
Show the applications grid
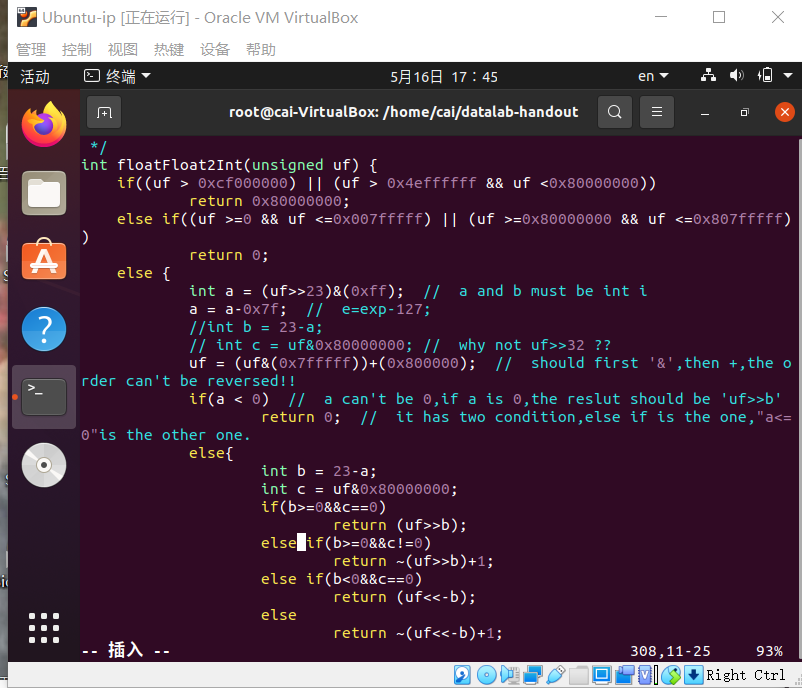tap(44, 628)
